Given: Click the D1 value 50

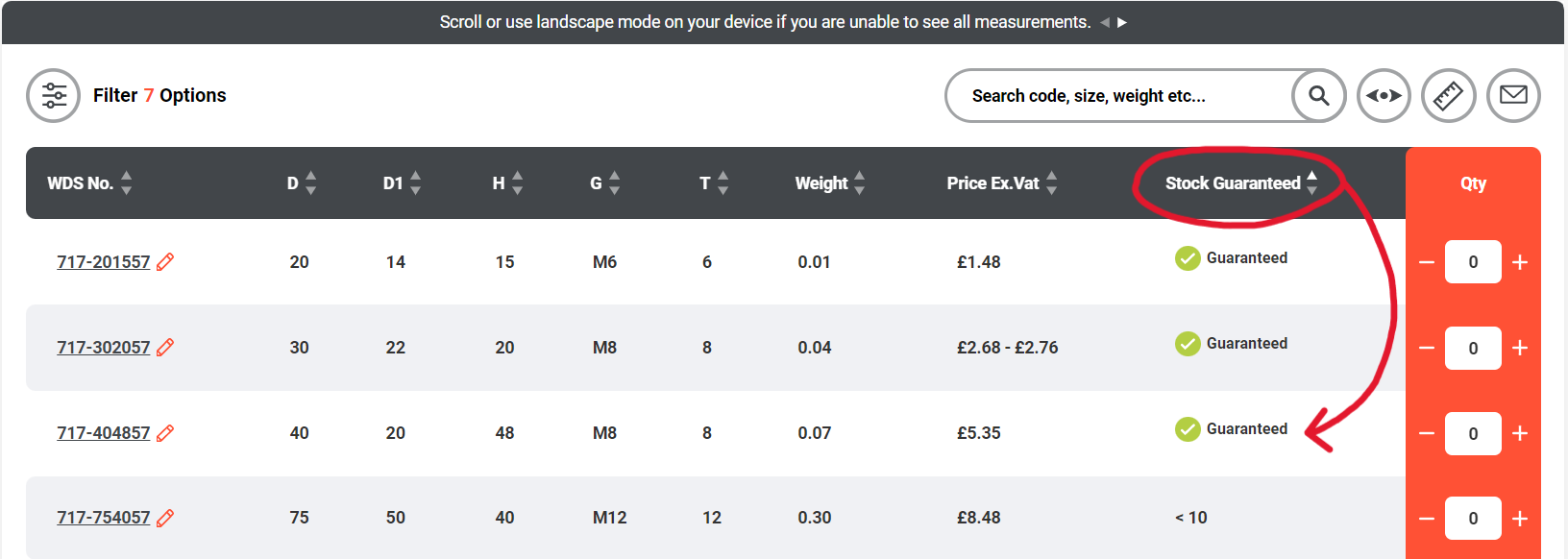Looking at the screenshot, I should pos(396,518).
